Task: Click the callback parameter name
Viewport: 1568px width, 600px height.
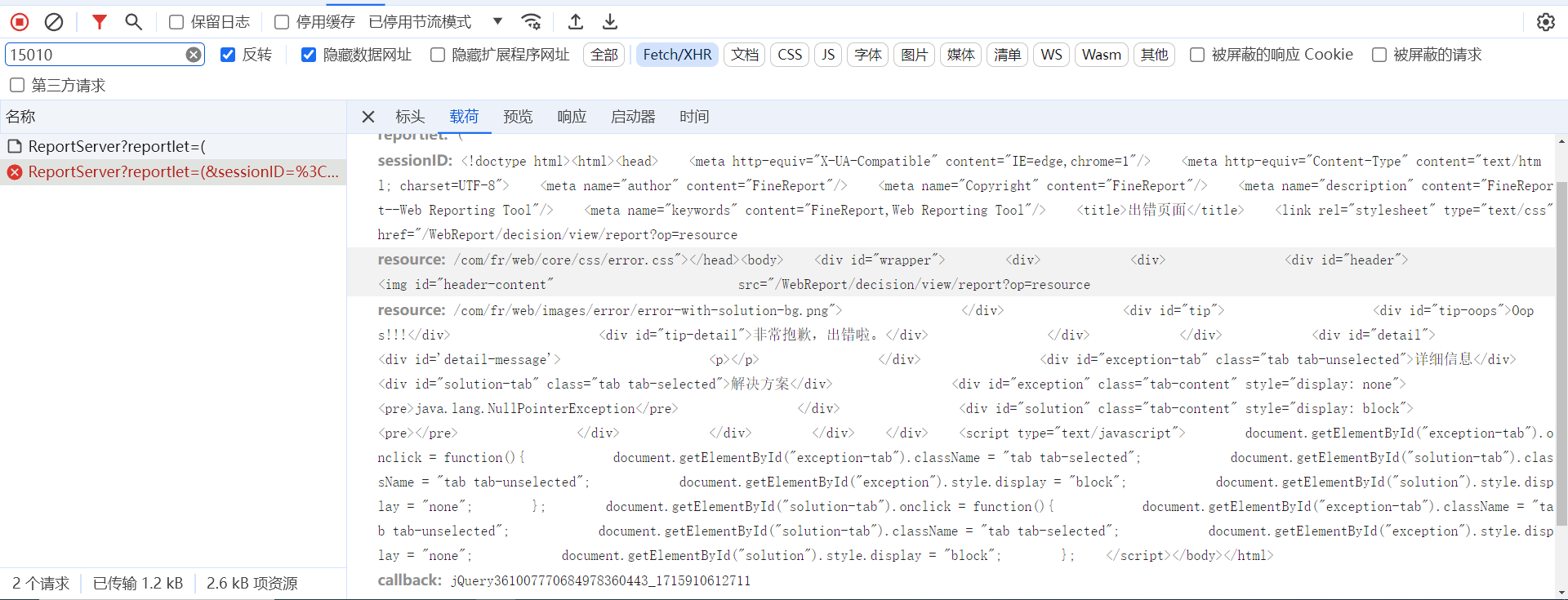Action: pyautogui.click(x=409, y=580)
